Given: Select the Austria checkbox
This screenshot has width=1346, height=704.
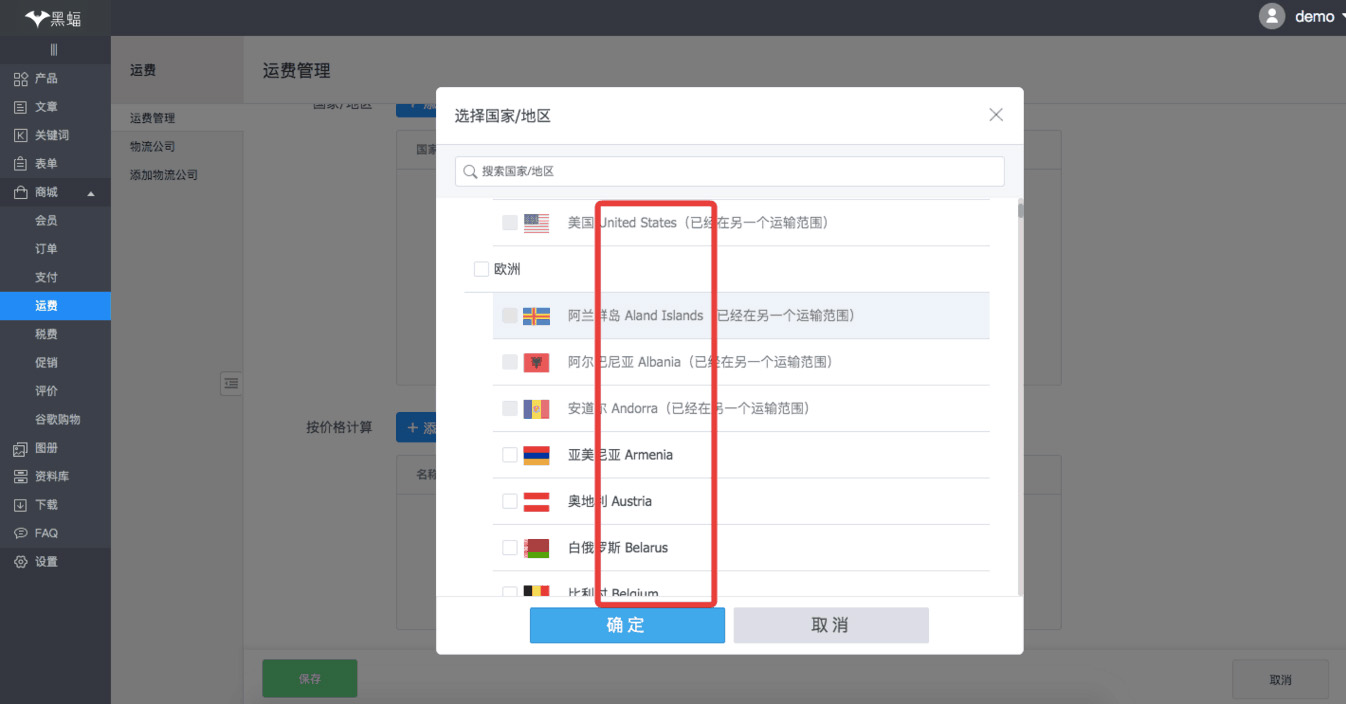Looking at the screenshot, I should point(510,501).
